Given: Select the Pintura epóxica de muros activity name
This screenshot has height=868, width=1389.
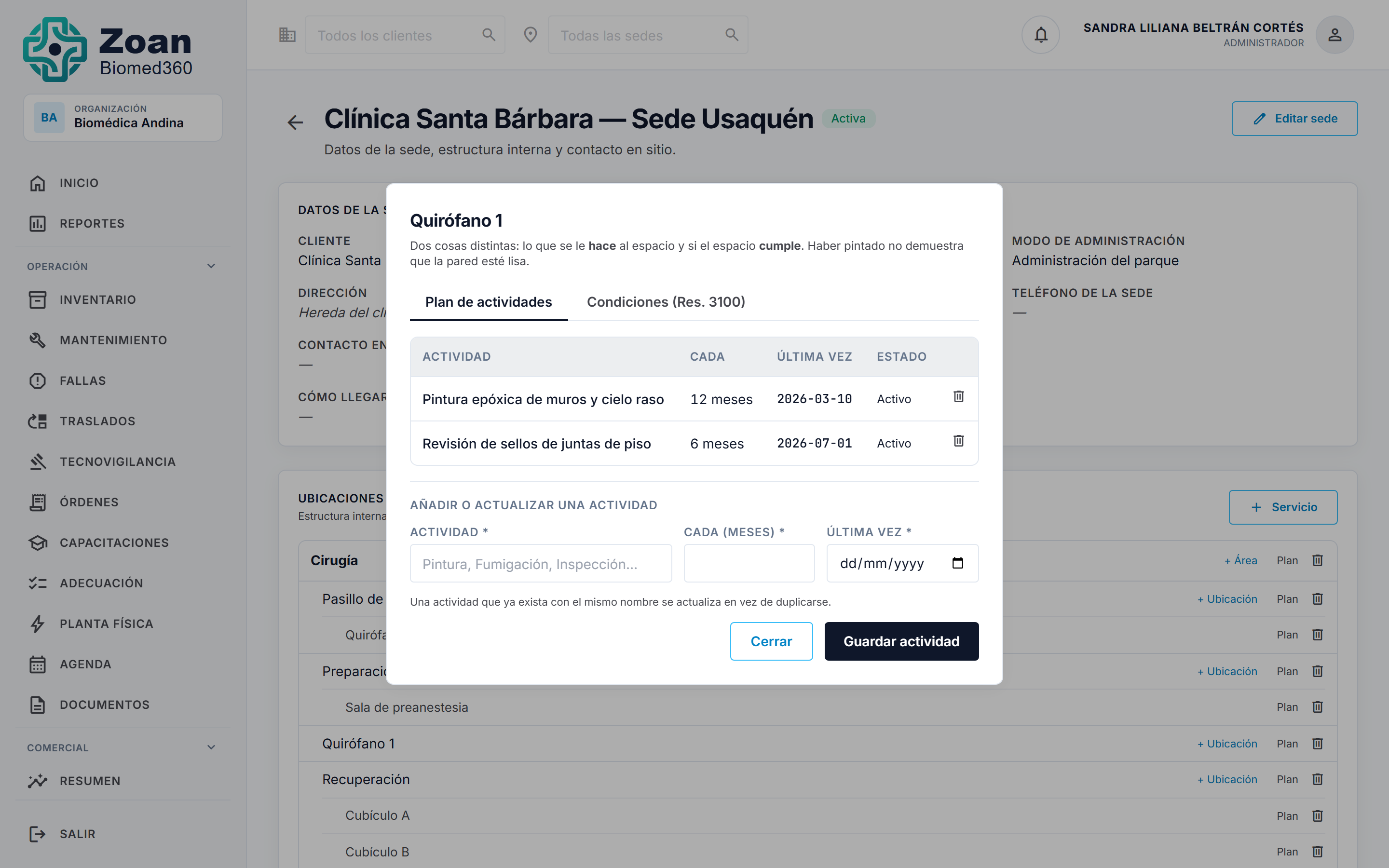Looking at the screenshot, I should coord(543,400).
